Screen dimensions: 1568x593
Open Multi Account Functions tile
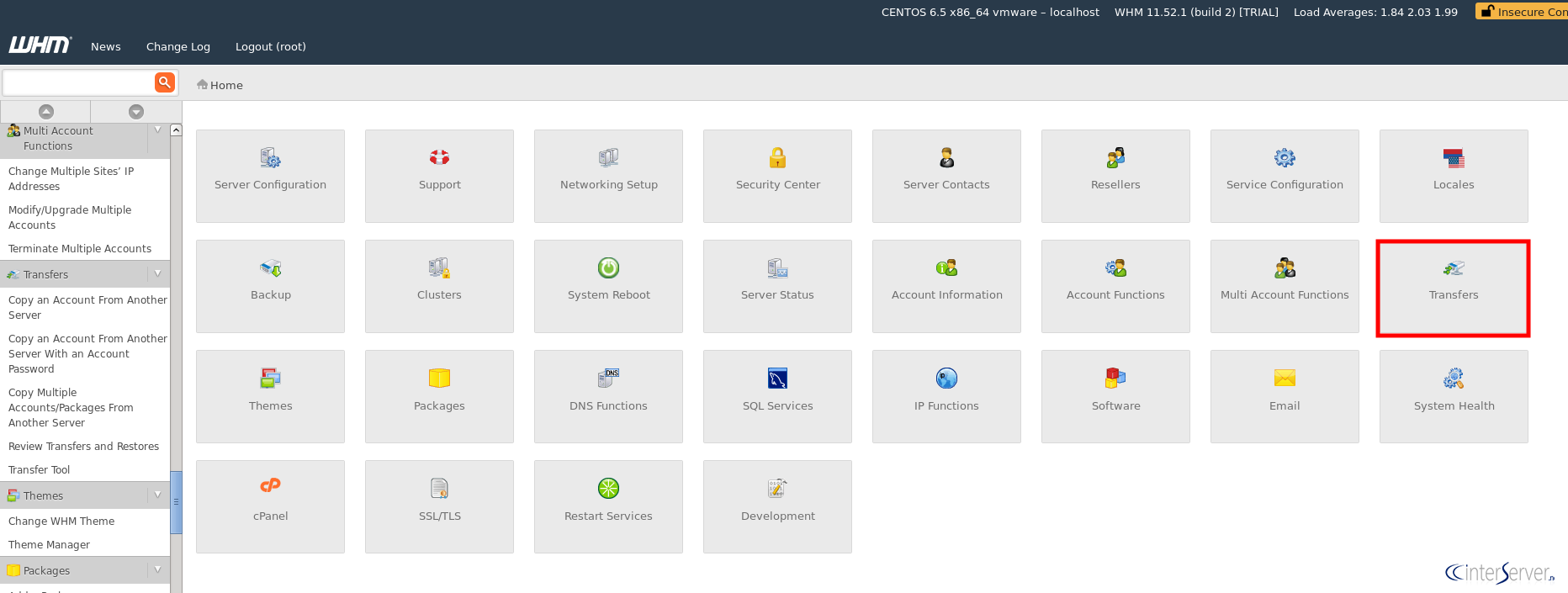tap(1285, 286)
